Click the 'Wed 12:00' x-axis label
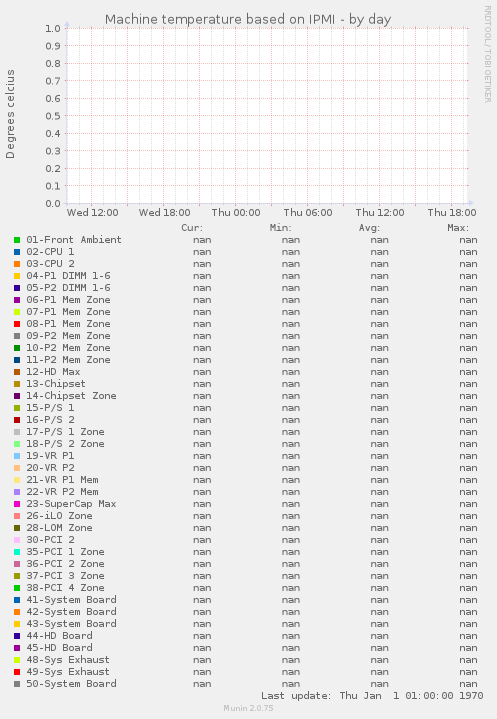Screen dimensions: 497x719 point(93,213)
